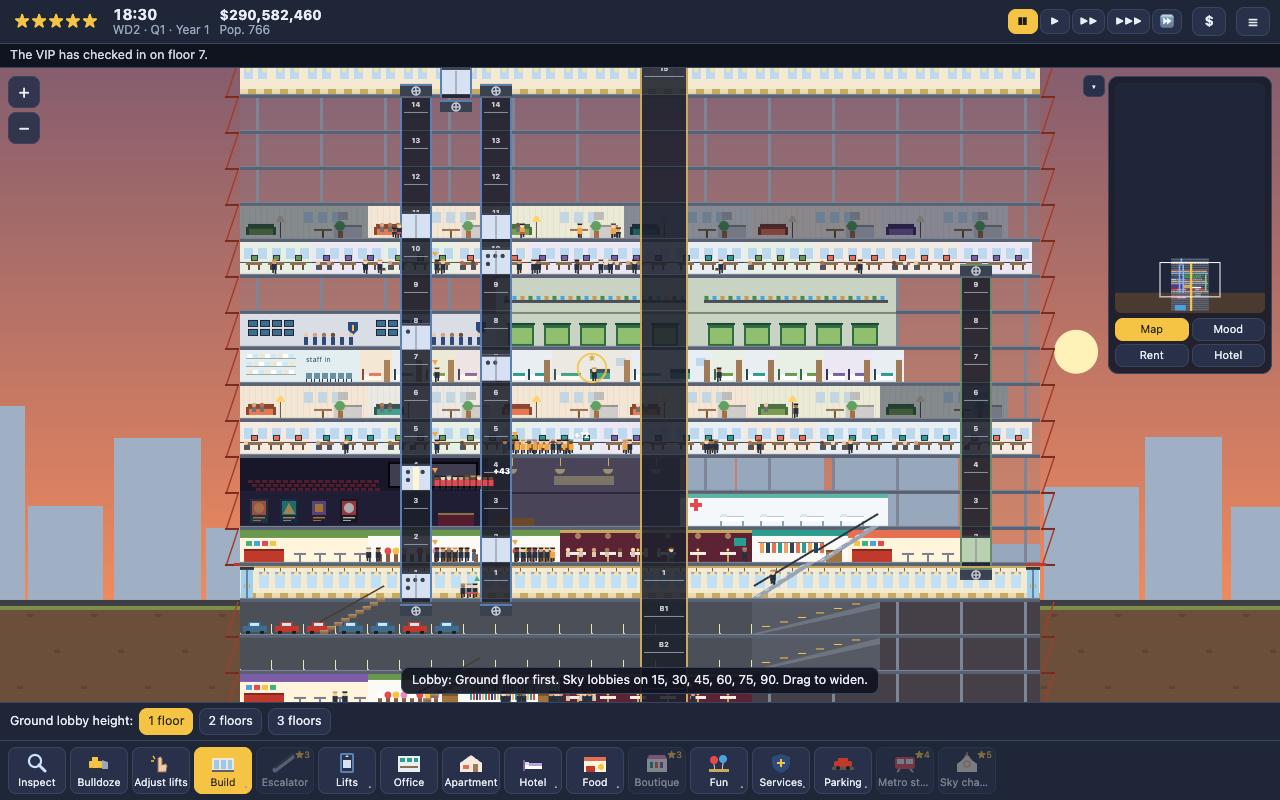Viewport: 1280px width, 800px height.
Task: Click the blue skip-ahead button
Action: [1167, 21]
